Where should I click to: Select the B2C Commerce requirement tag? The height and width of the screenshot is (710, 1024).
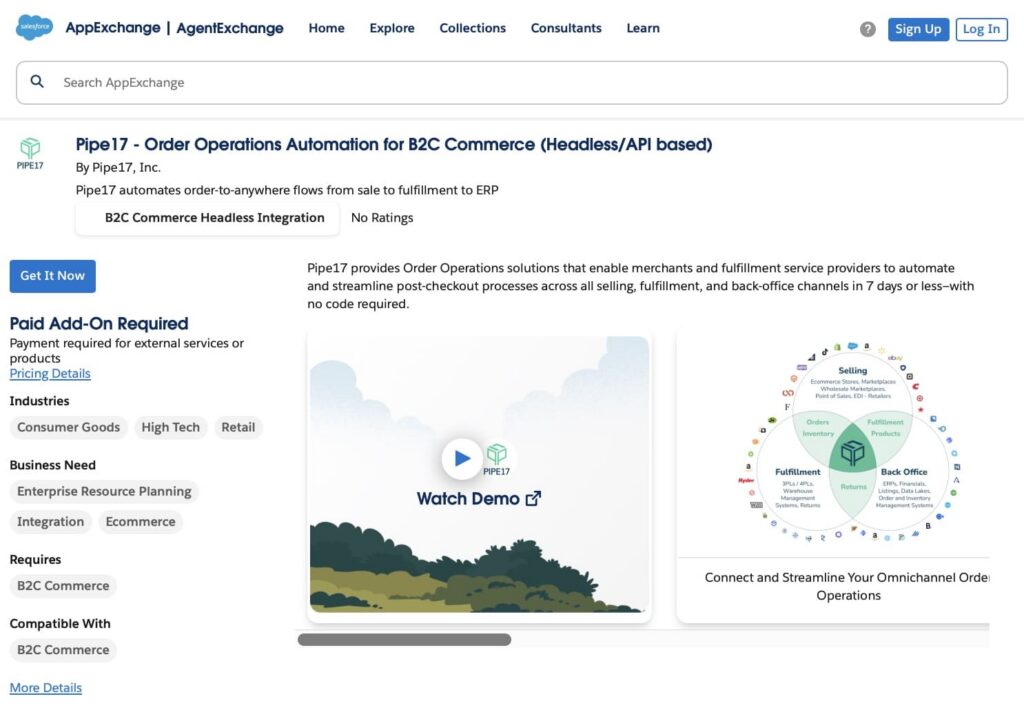pyautogui.click(x=62, y=585)
